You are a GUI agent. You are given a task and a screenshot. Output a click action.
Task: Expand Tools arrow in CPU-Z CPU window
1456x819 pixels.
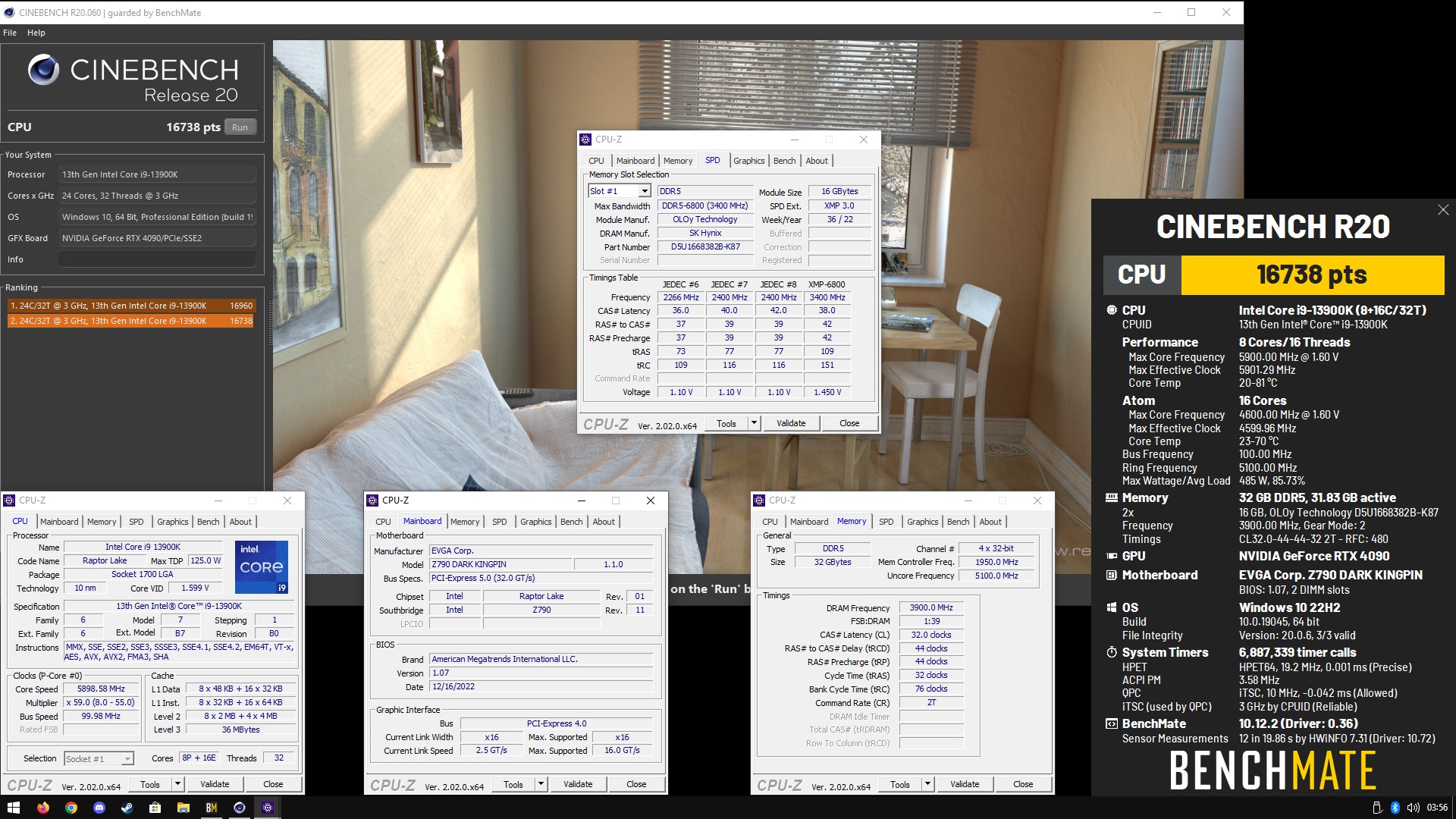point(177,784)
